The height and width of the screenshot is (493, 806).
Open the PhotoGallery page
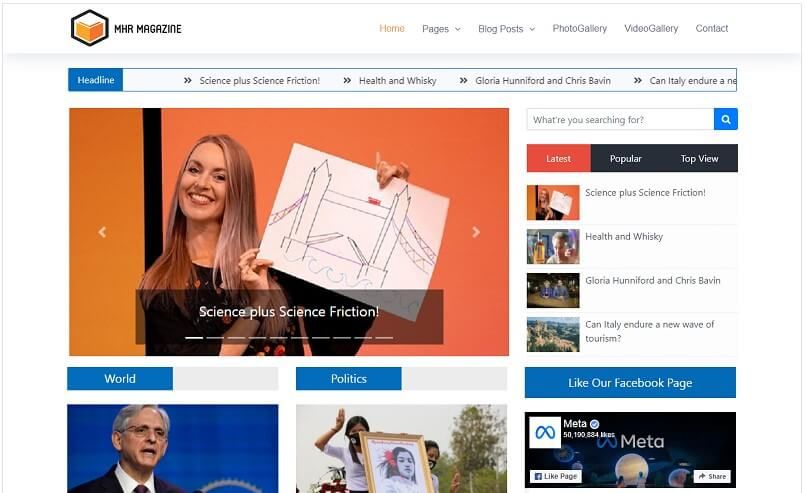(579, 28)
